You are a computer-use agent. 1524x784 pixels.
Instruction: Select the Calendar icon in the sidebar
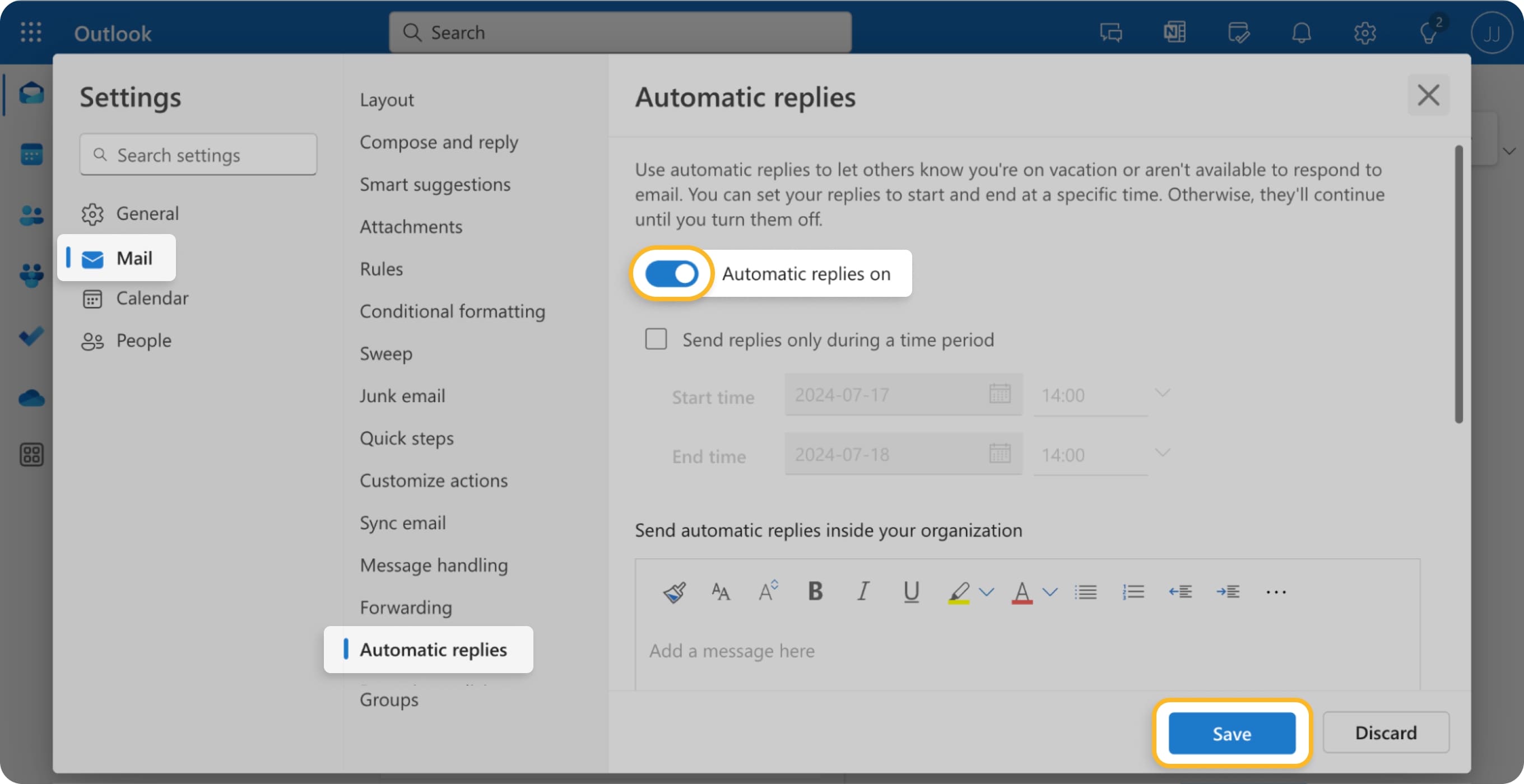click(31, 154)
